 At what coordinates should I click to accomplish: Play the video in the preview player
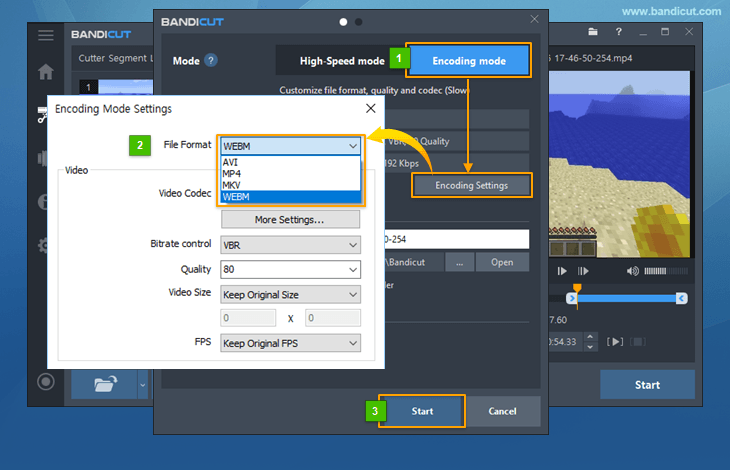562,271
